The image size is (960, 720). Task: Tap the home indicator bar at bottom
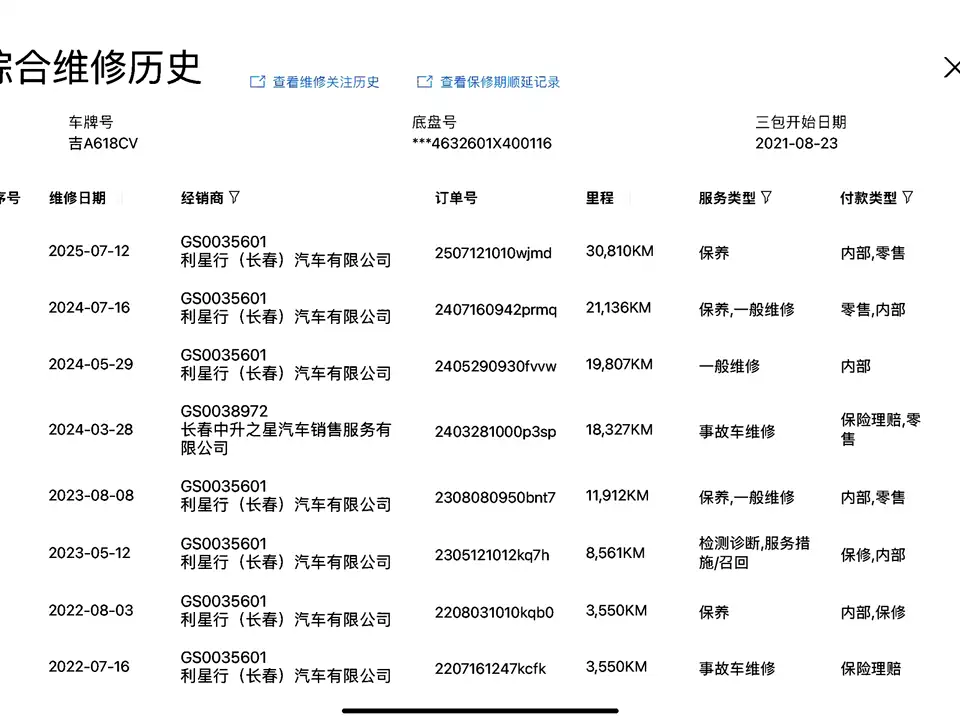click(480, 710)
